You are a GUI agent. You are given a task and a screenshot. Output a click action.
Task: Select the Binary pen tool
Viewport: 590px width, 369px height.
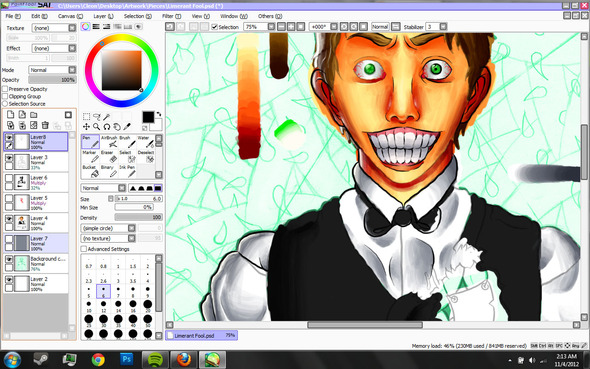pos(109,171)
